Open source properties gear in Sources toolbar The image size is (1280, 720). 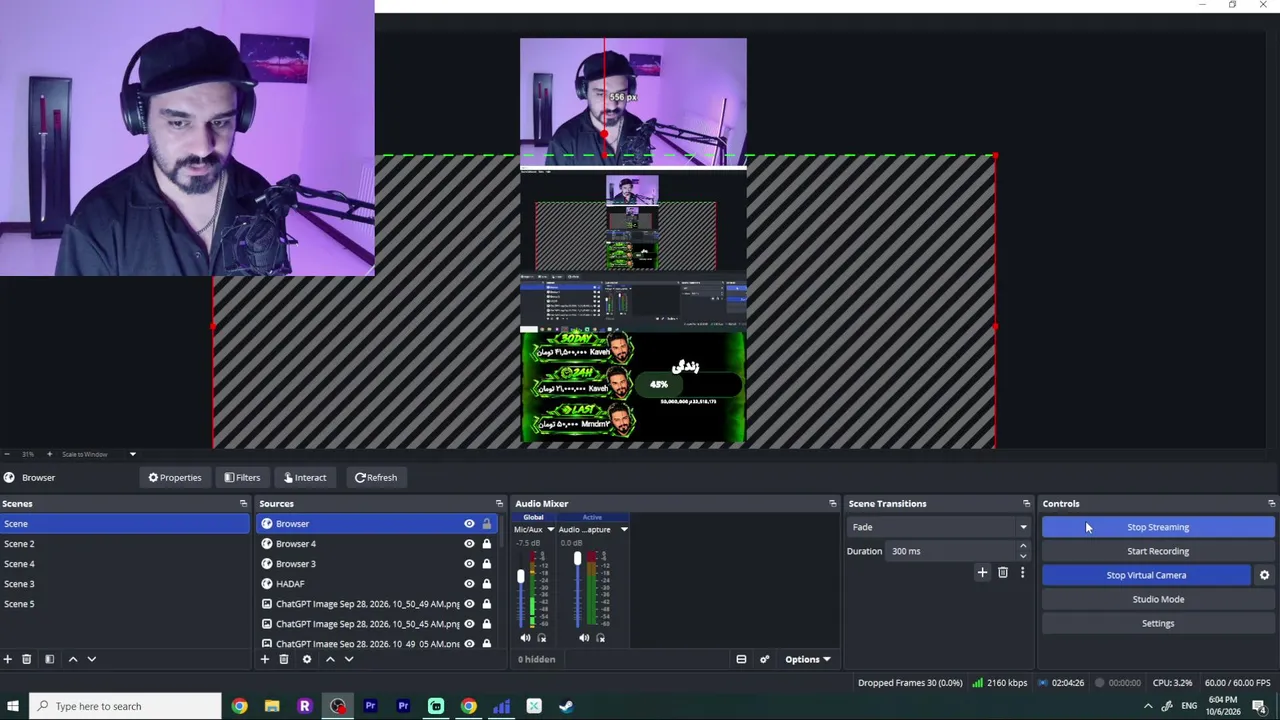point(307,659)
